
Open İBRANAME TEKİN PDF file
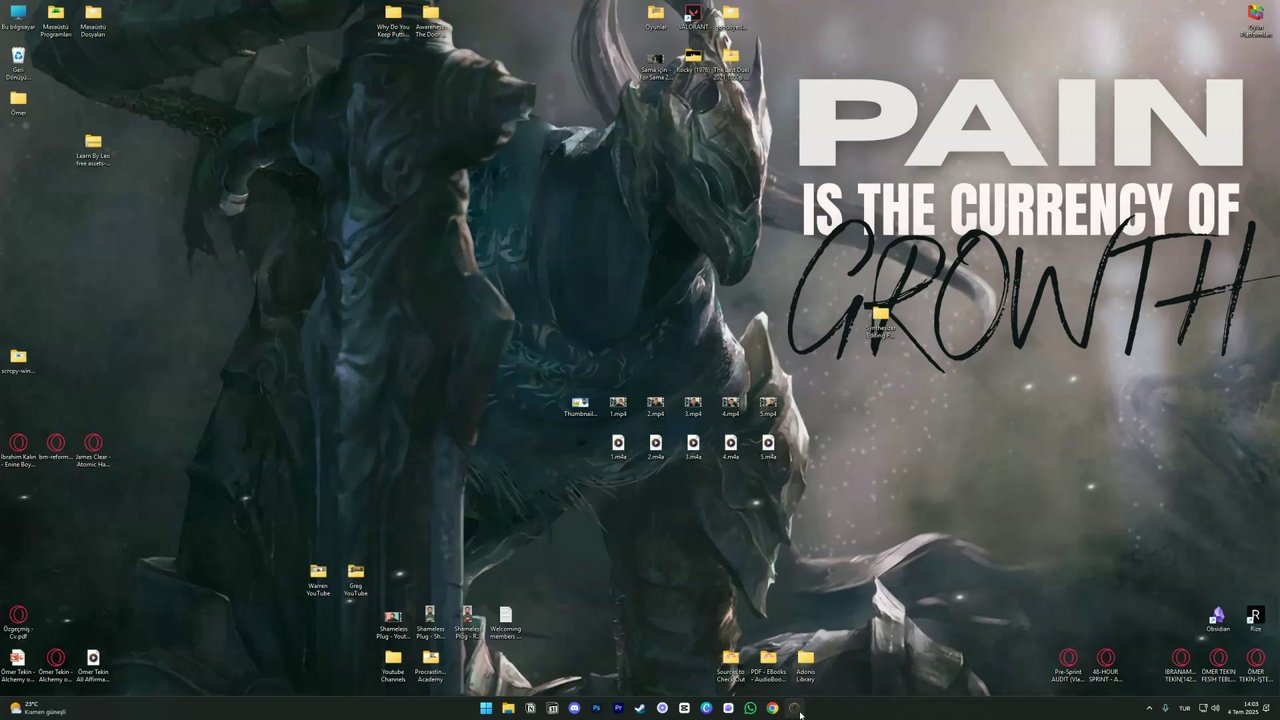[x=1181, y=666]
